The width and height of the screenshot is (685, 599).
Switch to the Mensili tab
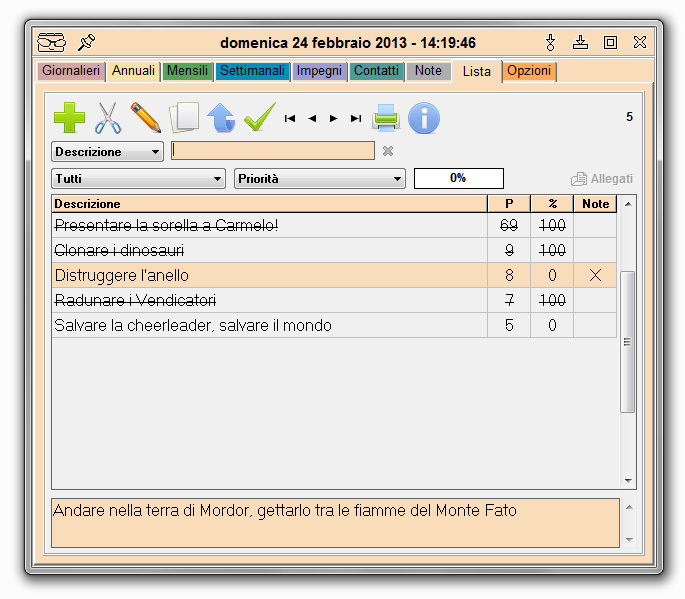coord(187,71)
